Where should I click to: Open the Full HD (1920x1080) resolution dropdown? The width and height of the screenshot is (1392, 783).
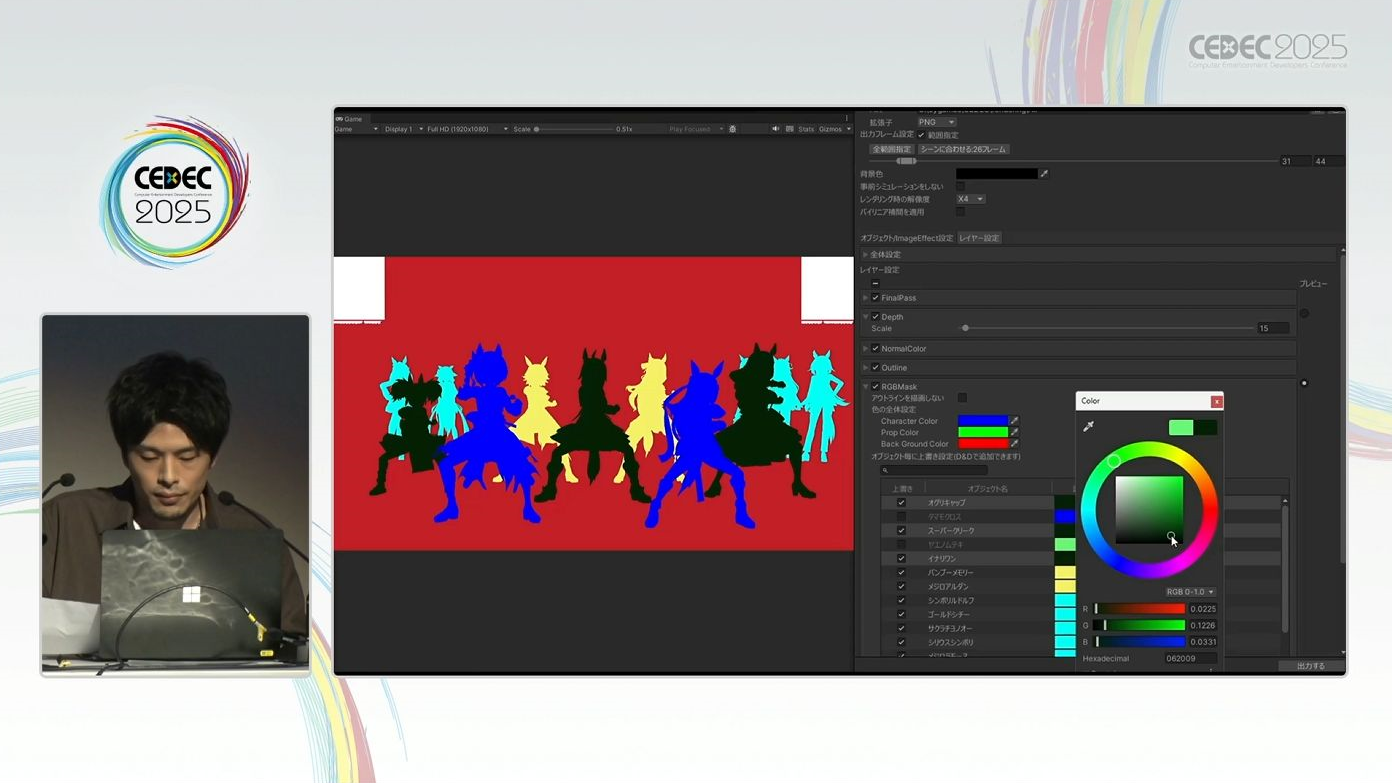pyautogui.click(x=467, y=129)
